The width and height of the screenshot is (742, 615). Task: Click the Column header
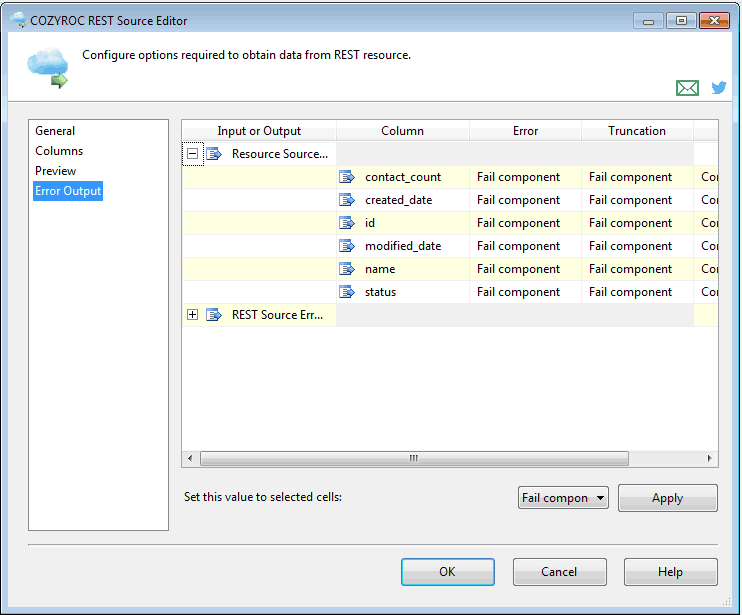click(403, 131)
